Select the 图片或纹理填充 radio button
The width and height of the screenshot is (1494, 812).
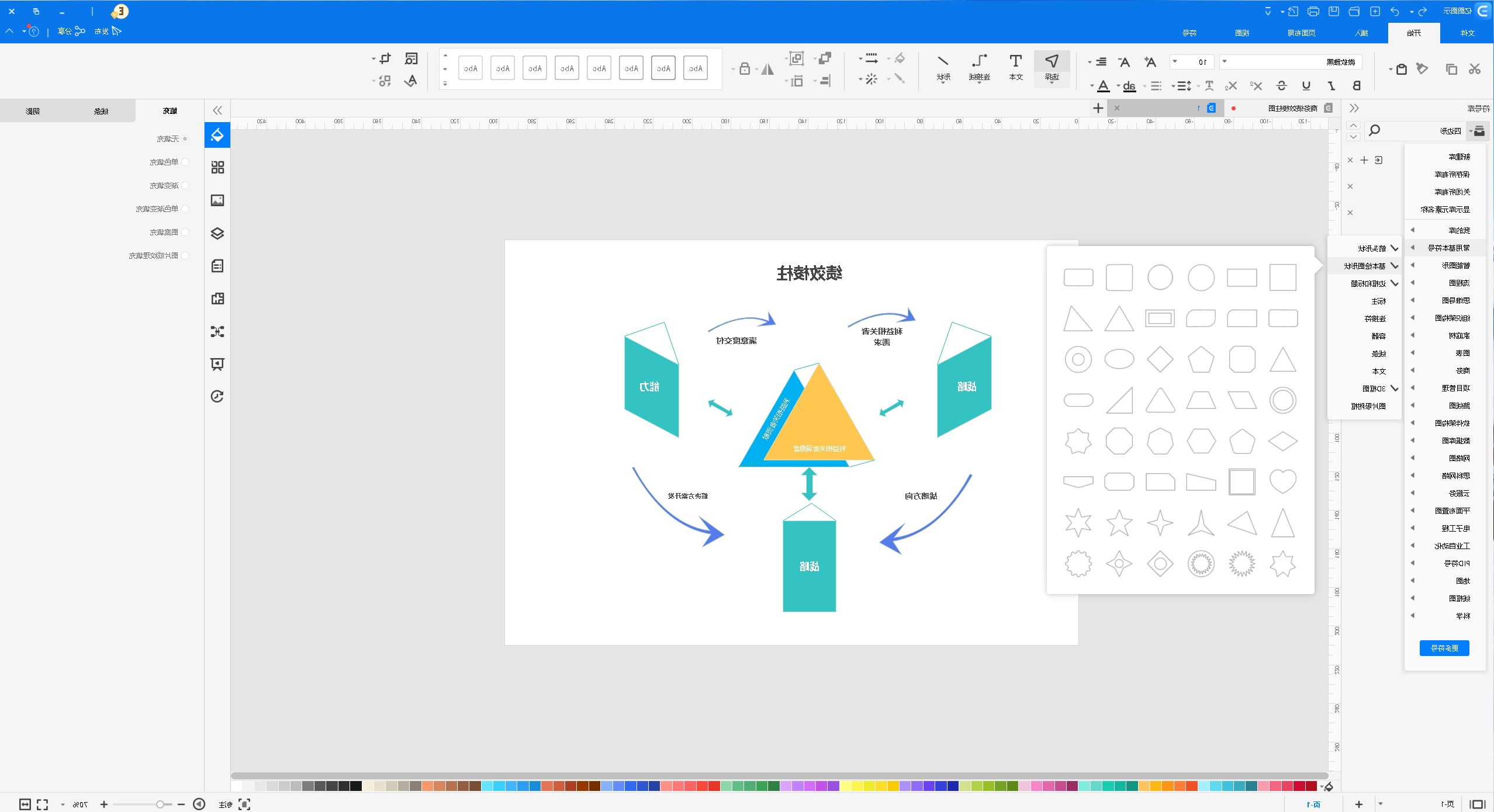[185, 256]
